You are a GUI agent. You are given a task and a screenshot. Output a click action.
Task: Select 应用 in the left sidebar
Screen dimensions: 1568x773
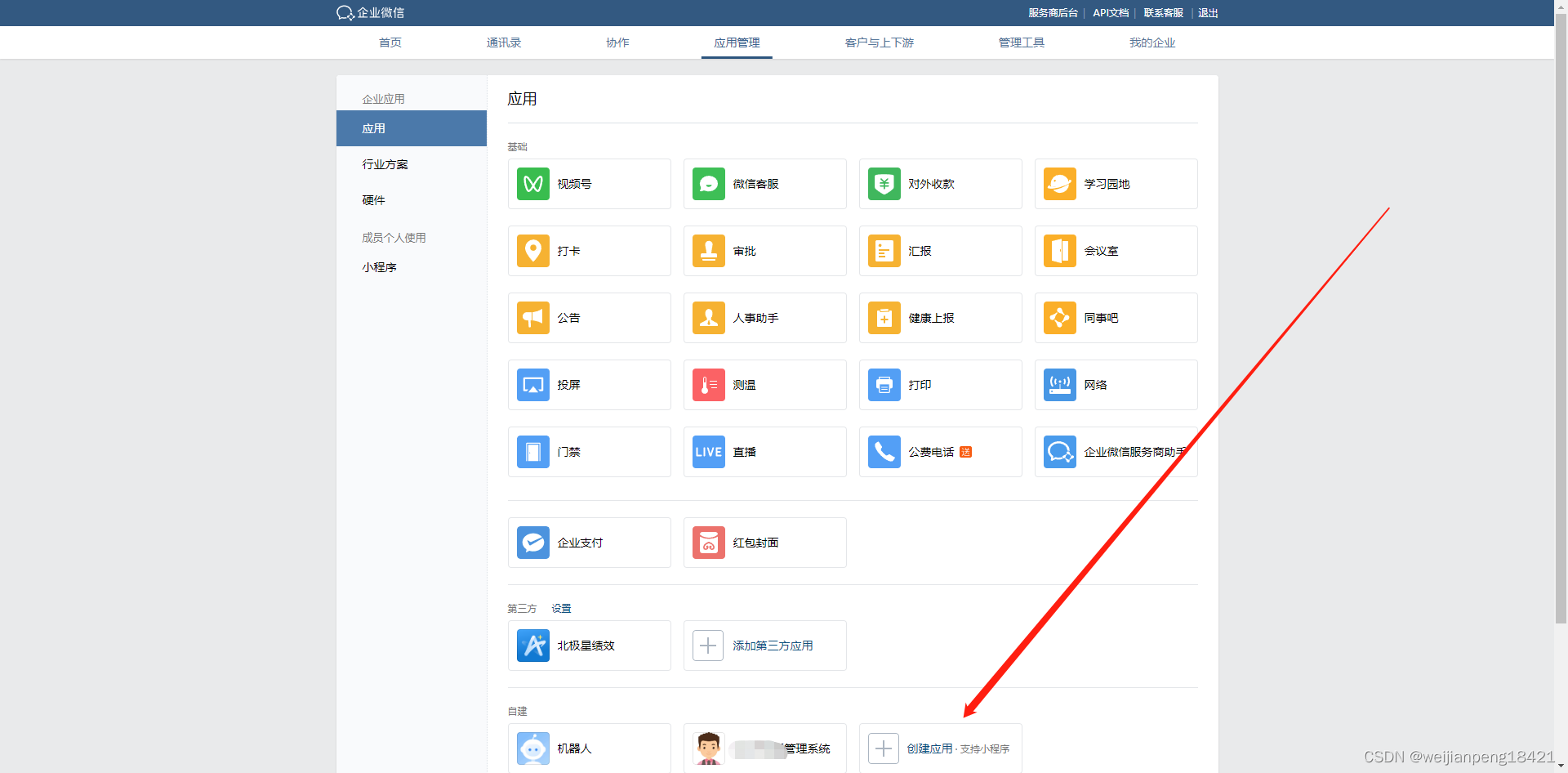[412, 128]
